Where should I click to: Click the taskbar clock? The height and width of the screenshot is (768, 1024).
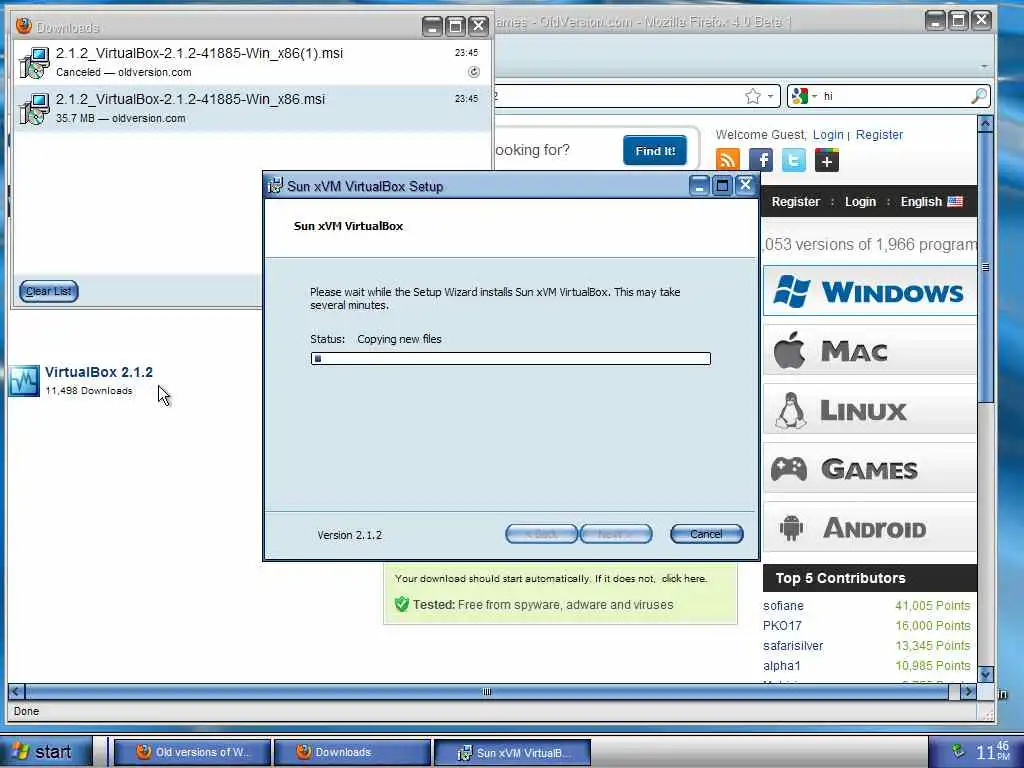(x=993, y=752)
